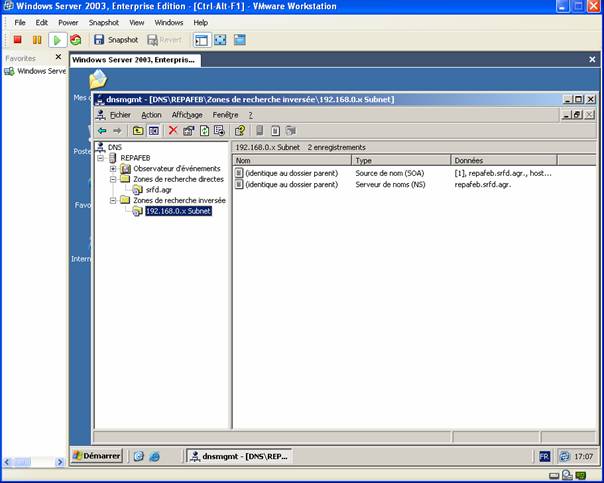Export list using the toolbar icon

tap(220, 131)
